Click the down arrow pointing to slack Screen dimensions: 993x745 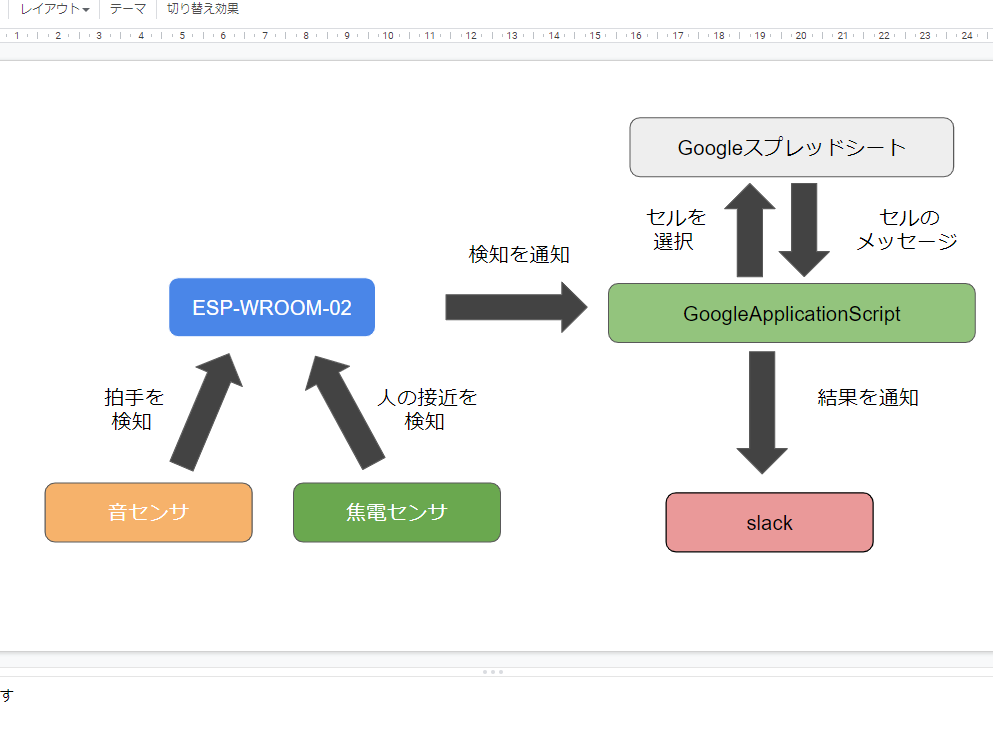762,410
